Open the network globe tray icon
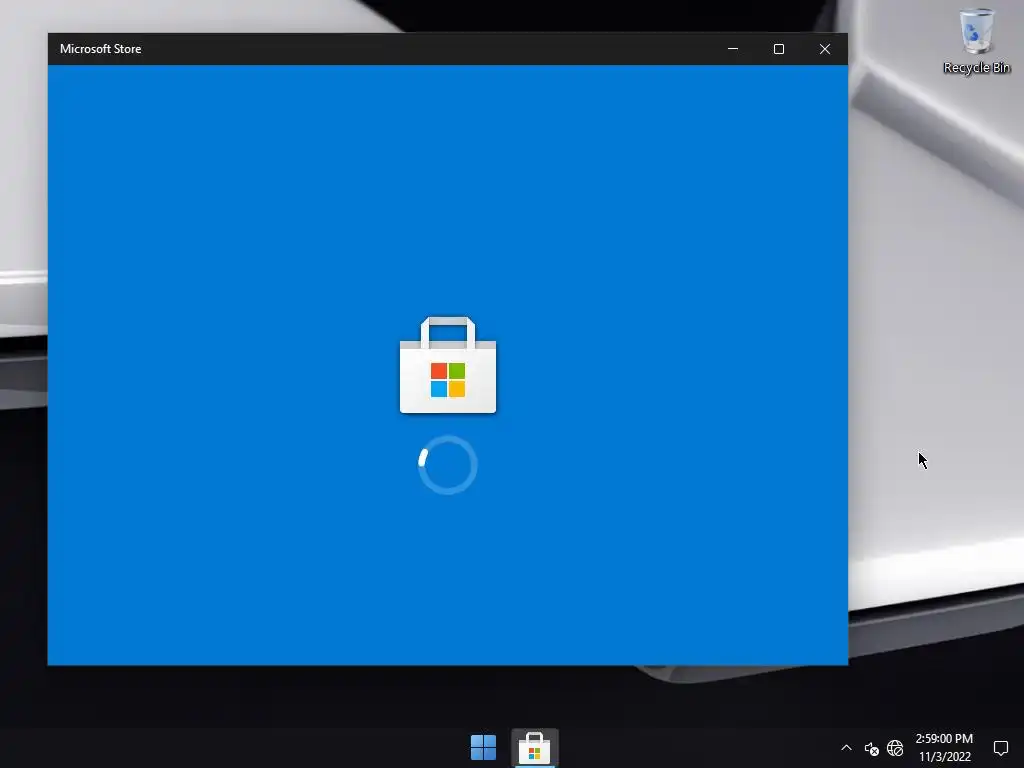This screenshot has height=768, width=1024. [895, 748]
